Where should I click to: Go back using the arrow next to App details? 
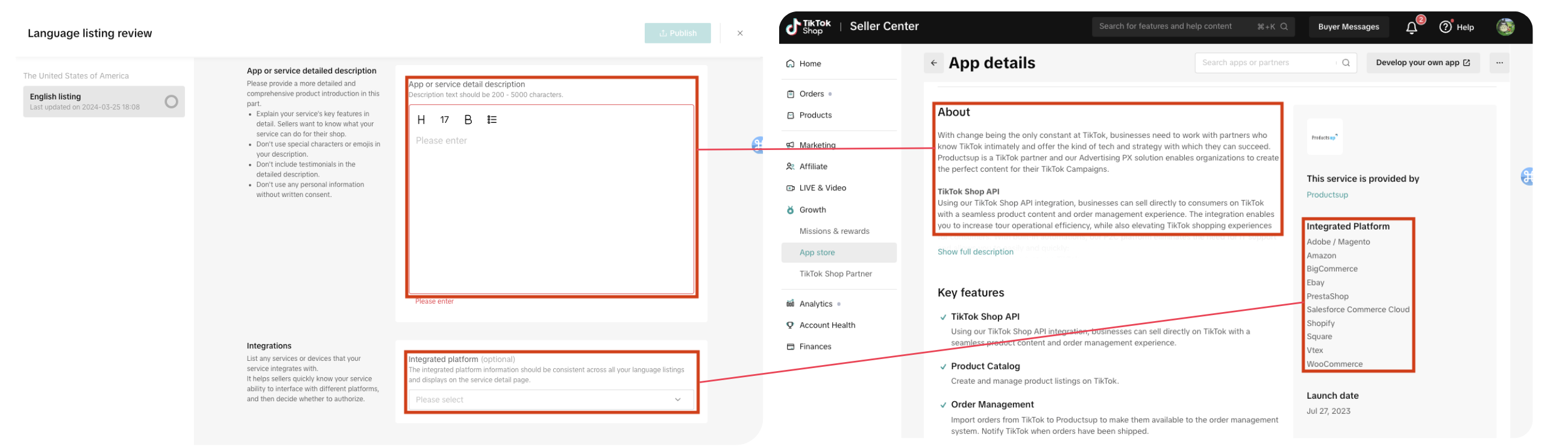click(x=933, y=63)
